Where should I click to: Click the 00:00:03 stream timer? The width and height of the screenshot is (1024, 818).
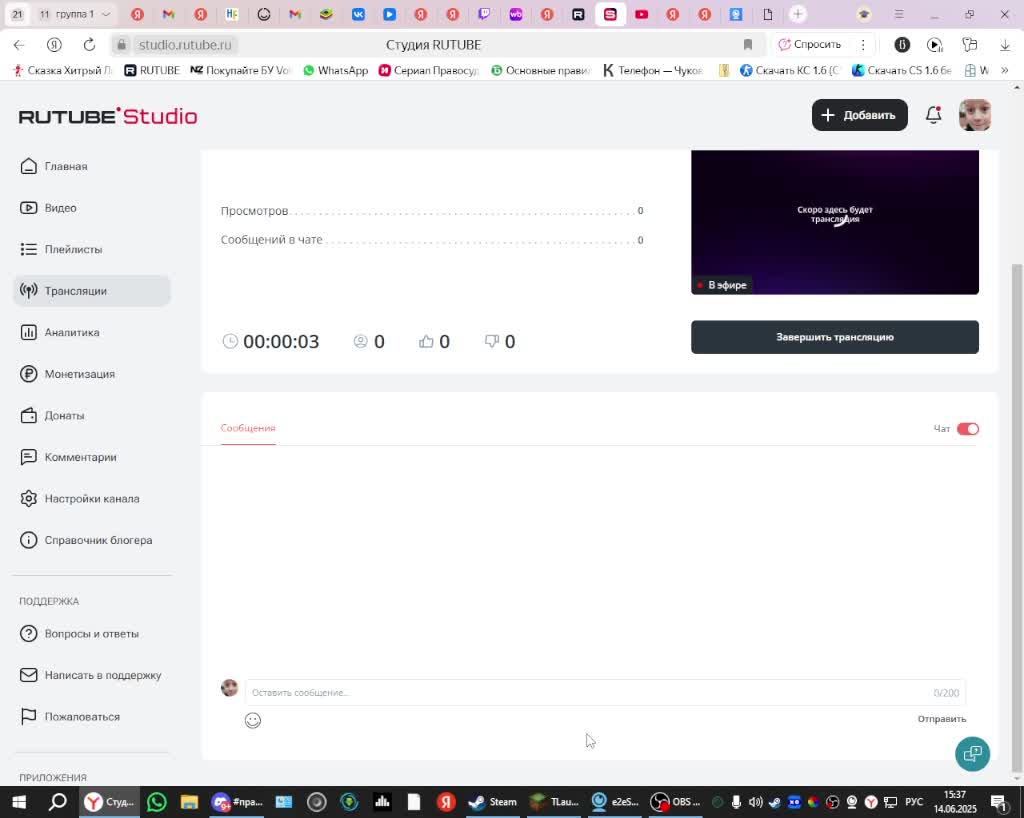pyautogui.click(x=281, y=341)
